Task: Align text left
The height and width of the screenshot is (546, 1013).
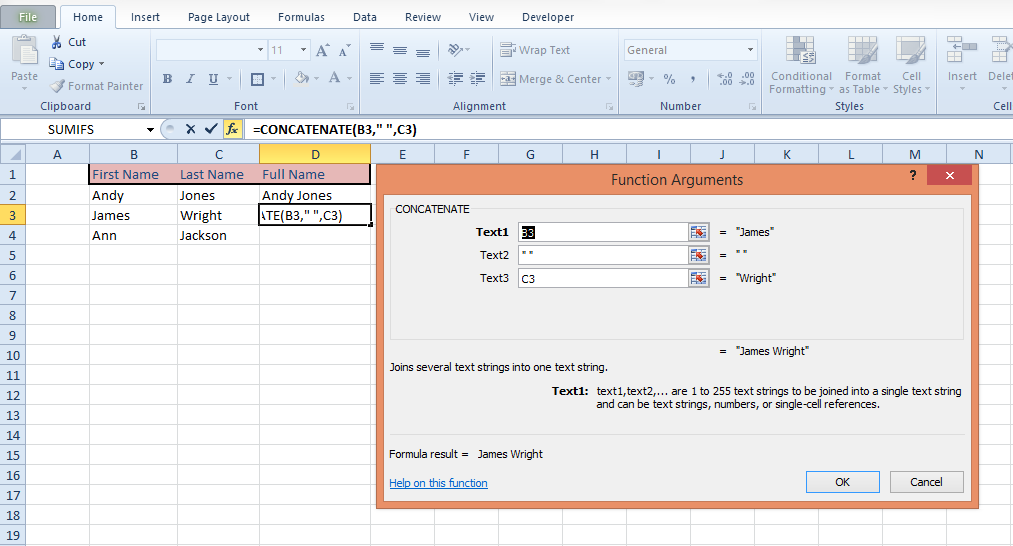Action: (377, 79)
